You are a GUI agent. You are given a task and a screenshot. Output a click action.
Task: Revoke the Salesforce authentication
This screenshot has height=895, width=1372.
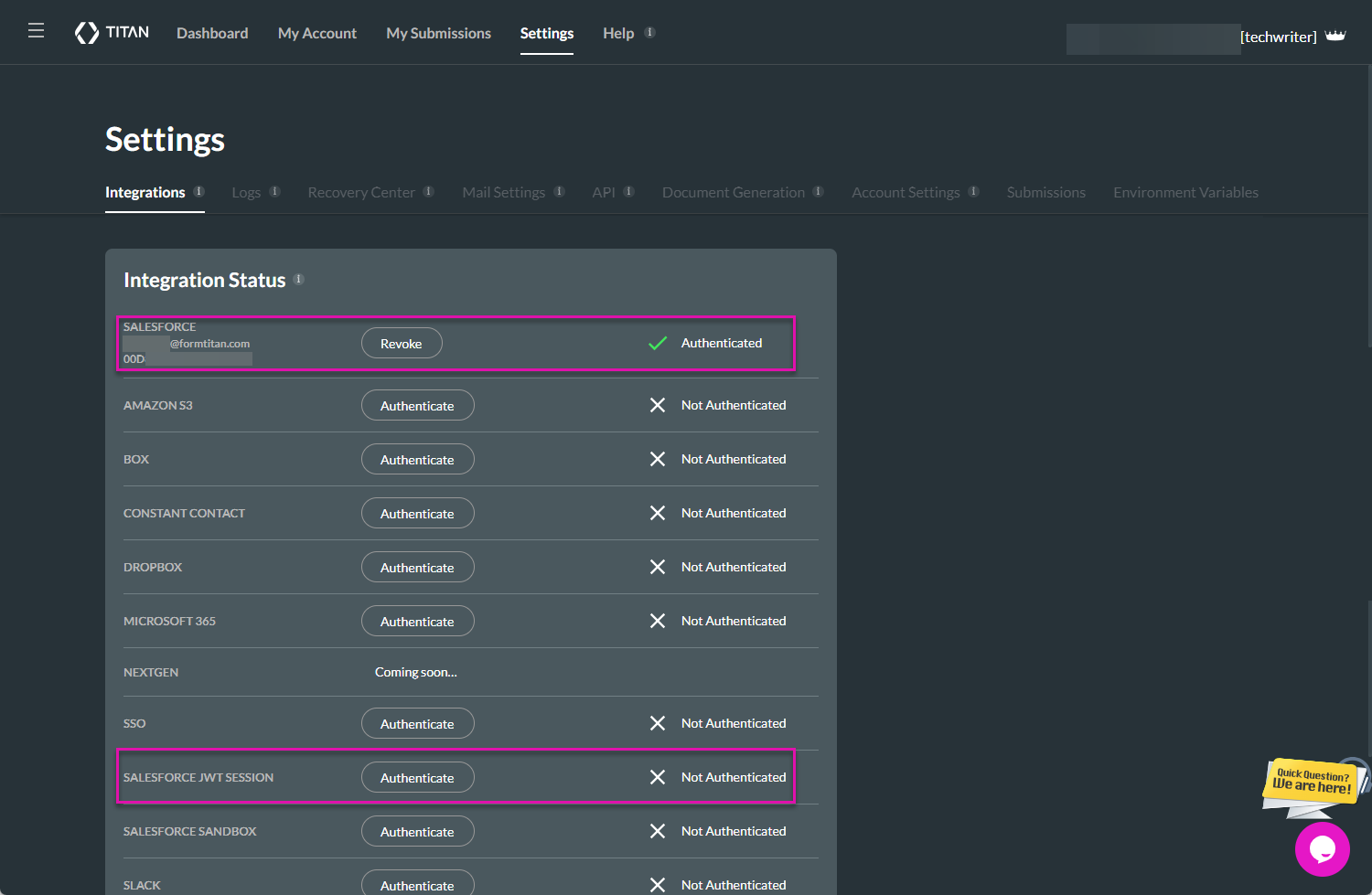click(402, 343)
